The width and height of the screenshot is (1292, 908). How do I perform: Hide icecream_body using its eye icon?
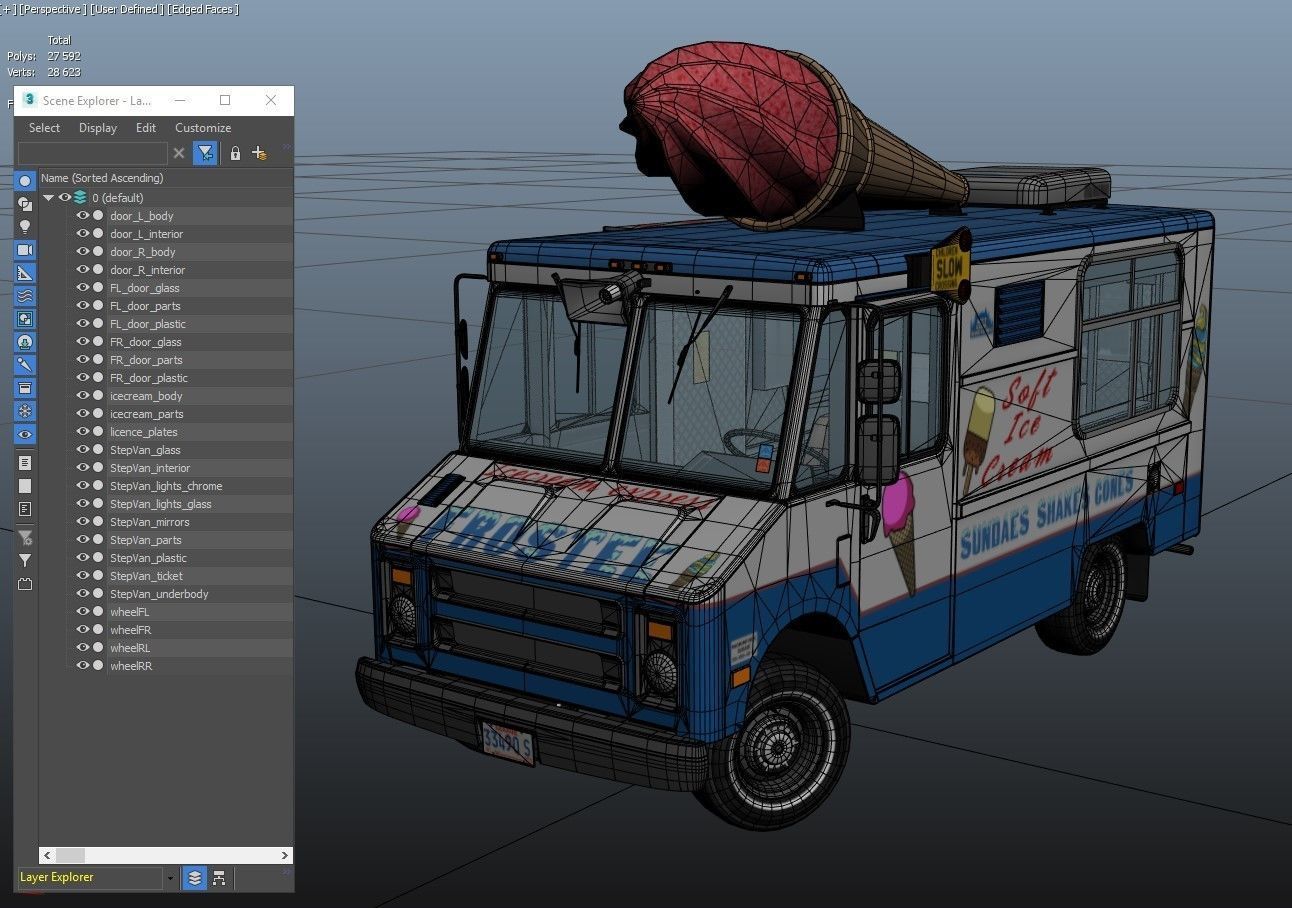click(83, 396)
